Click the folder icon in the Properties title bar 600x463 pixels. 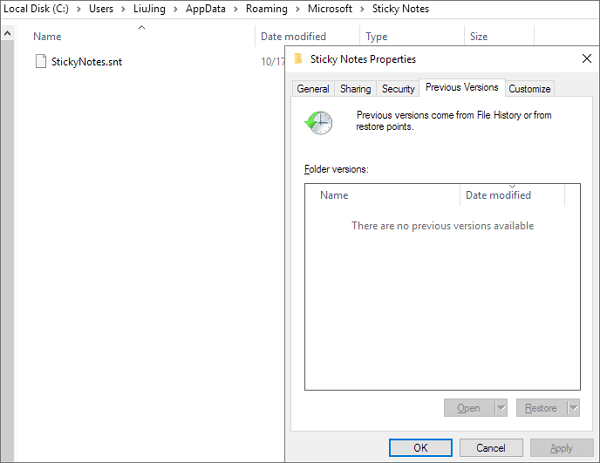(299, 59)
